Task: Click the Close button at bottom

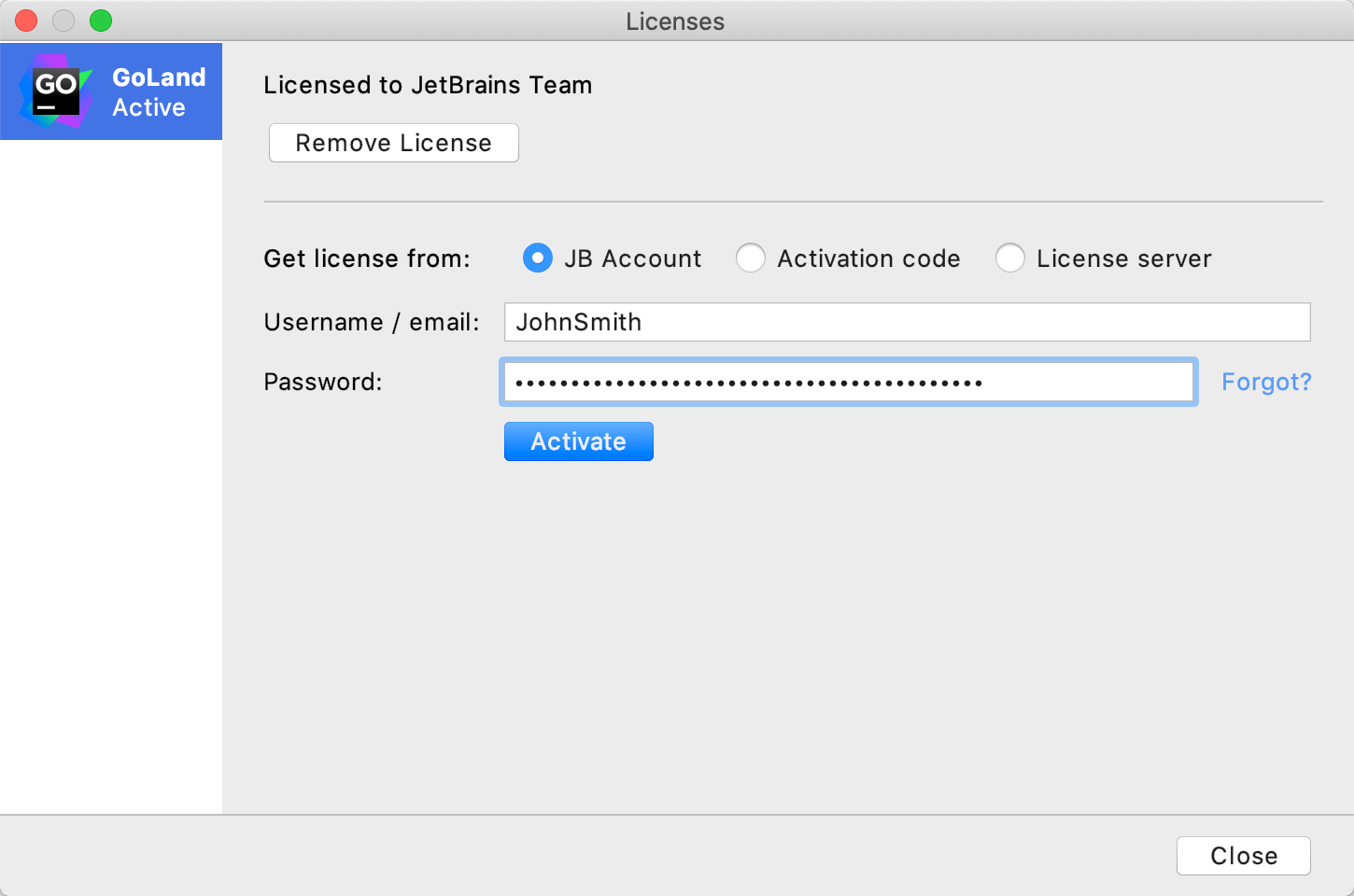Action: click(x=1244, y=856)
